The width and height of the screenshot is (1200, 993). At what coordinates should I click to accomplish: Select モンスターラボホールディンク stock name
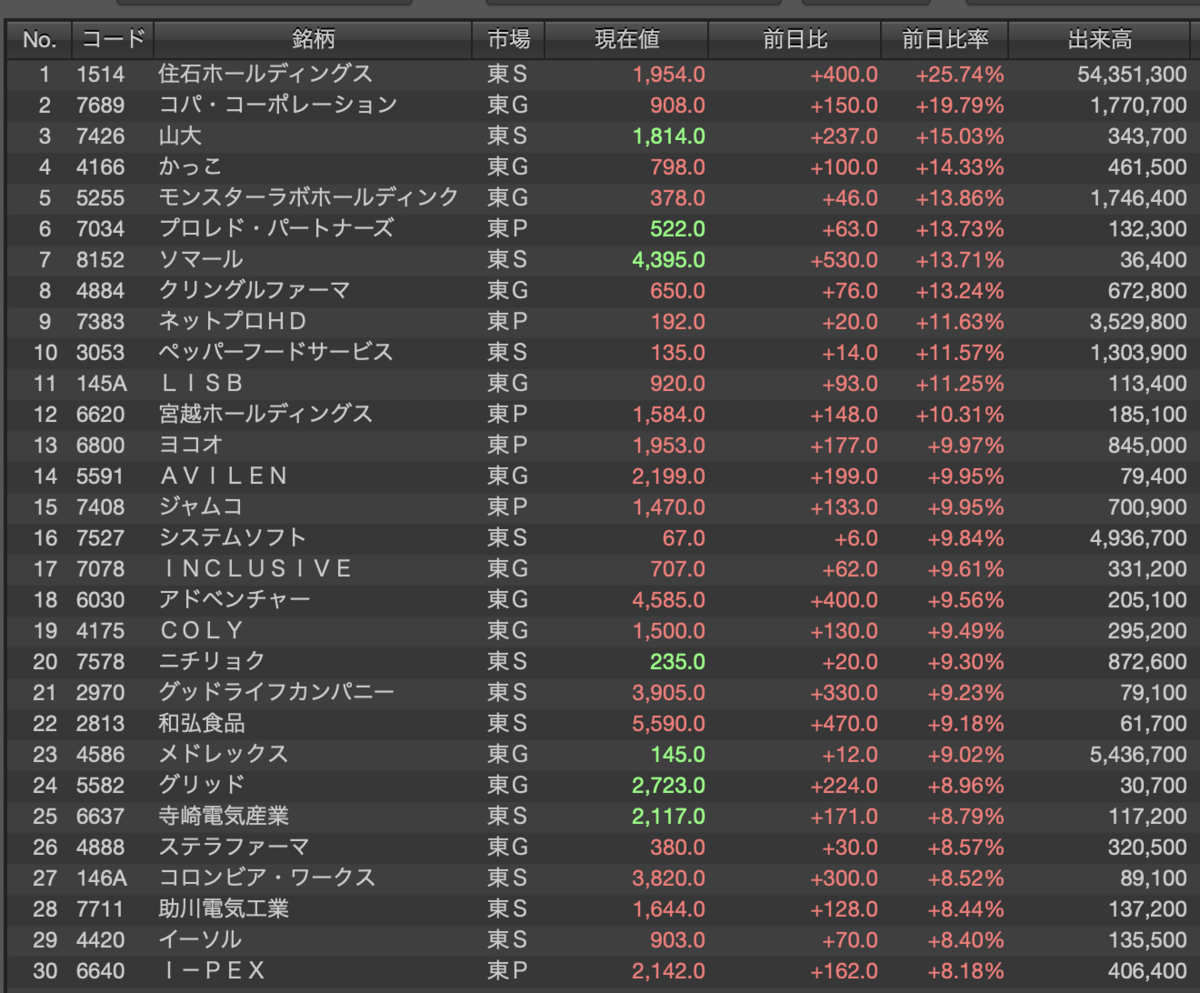[x=309, y=197]
